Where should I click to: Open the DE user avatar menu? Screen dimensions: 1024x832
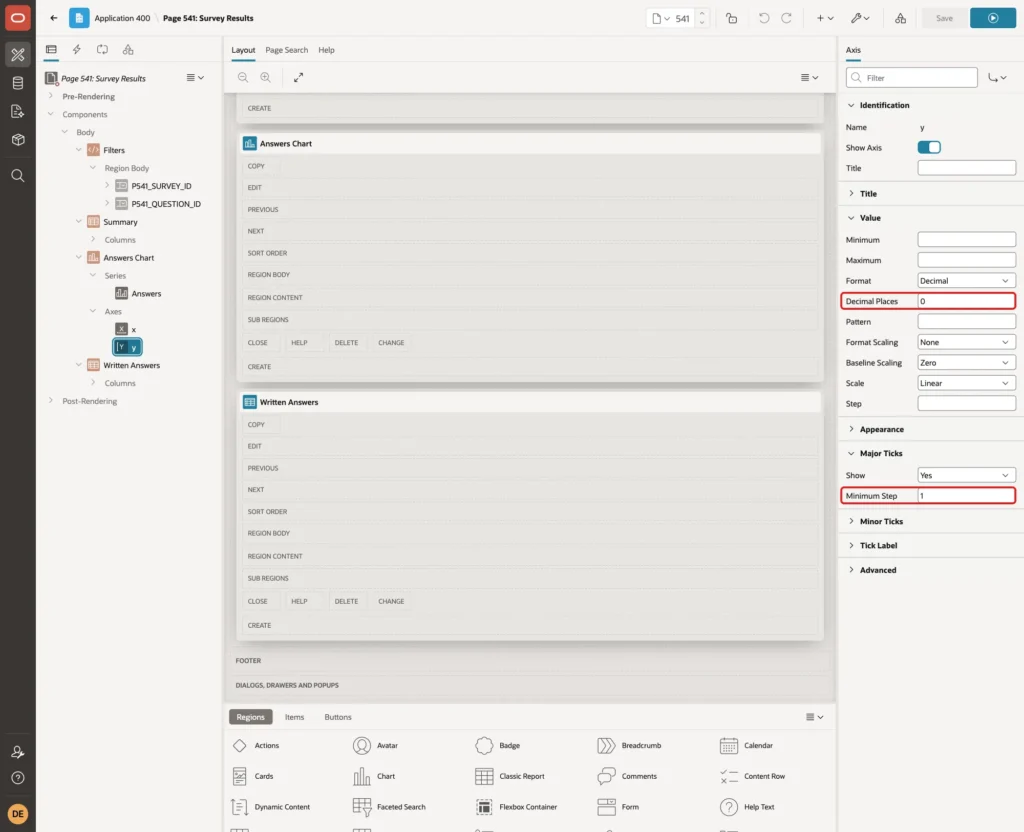18,814
